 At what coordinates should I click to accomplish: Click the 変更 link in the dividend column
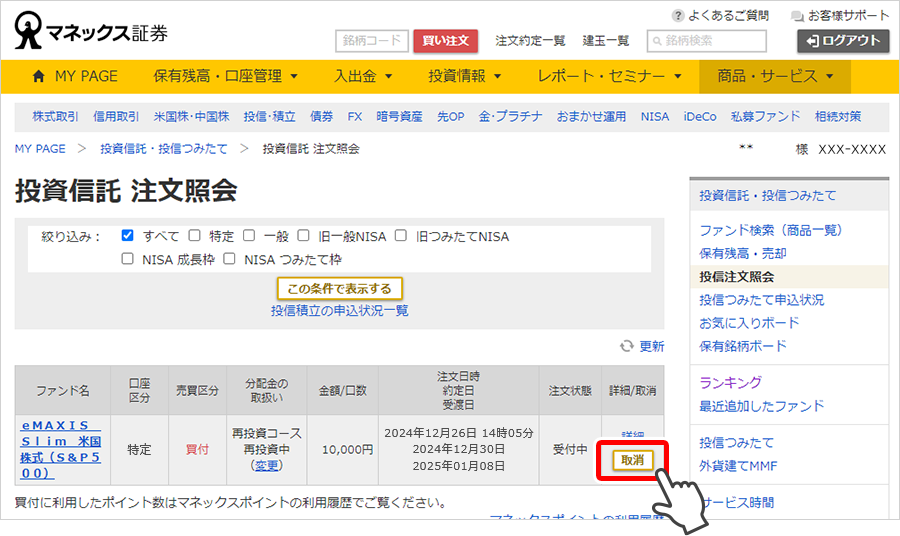pyautogui.click(x=267, y=465)
